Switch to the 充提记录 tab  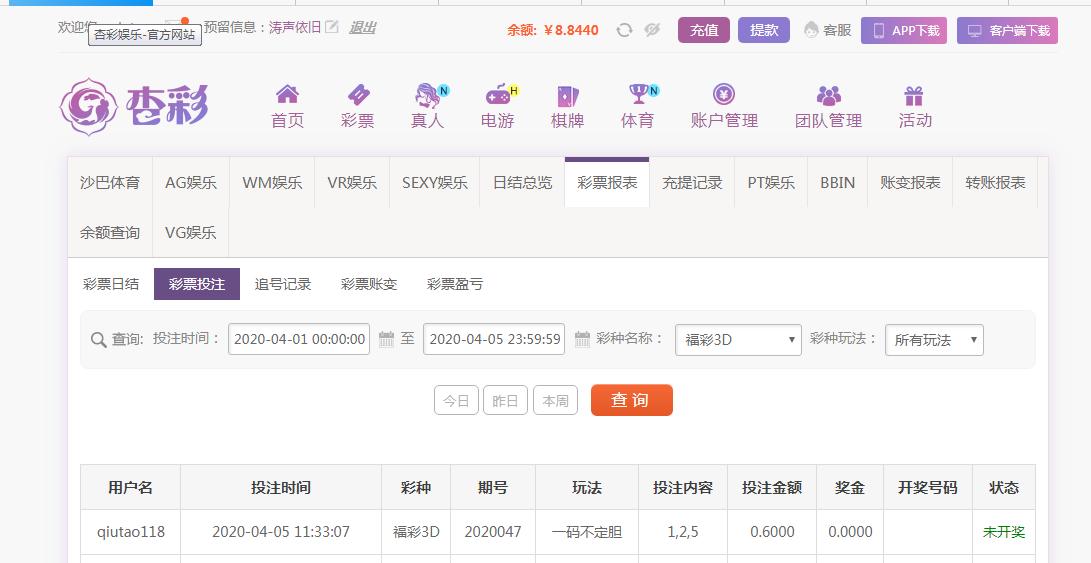[x=692, y=182]
